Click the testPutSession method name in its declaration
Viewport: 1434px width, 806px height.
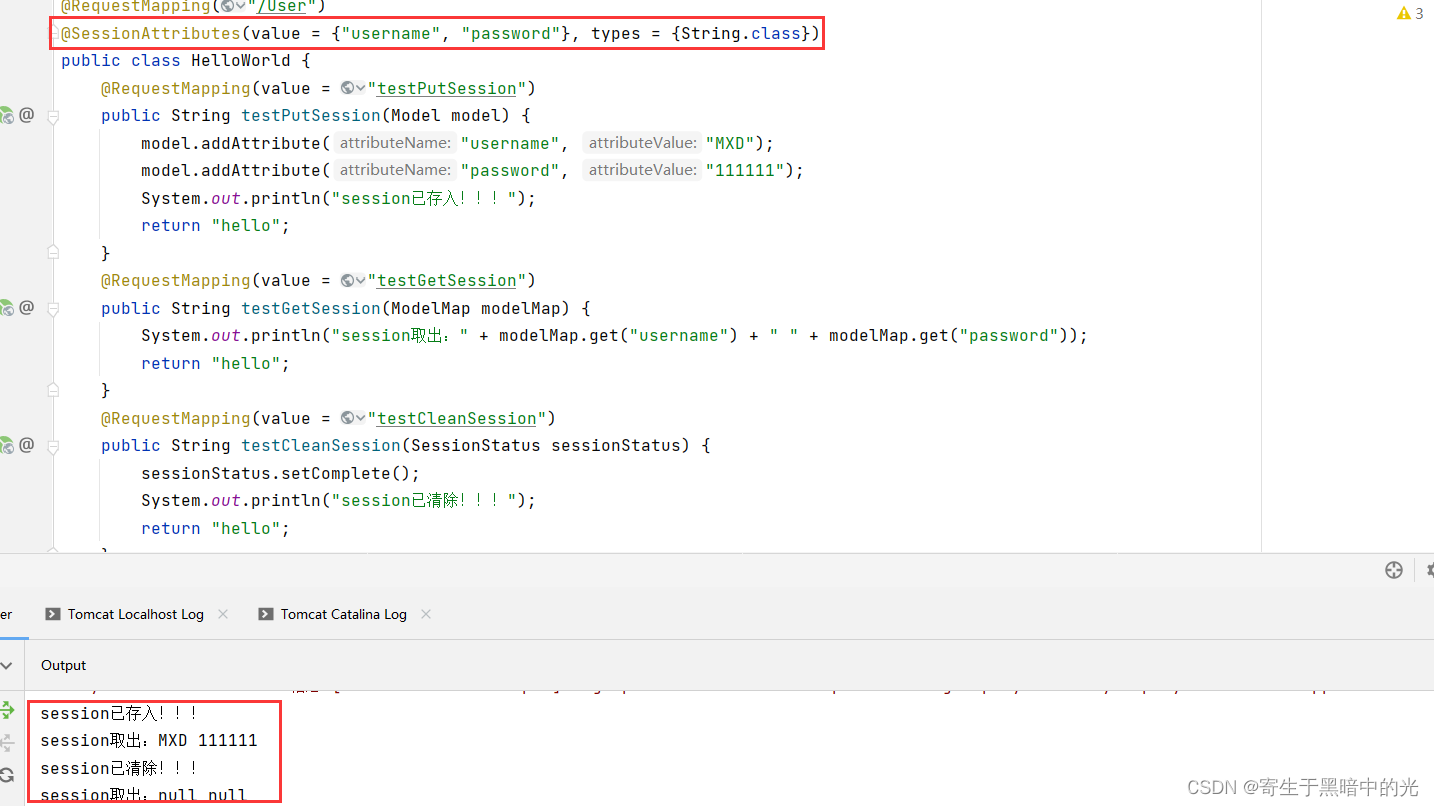click(x=311, y=115)
